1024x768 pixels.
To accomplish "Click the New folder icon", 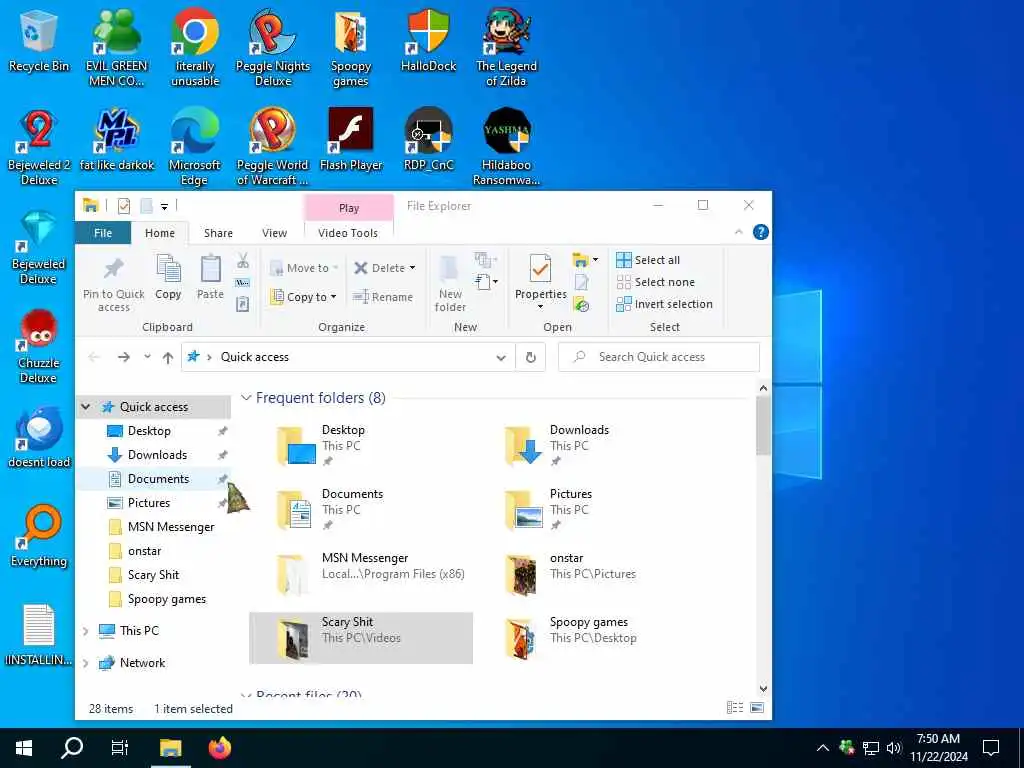I will 449,269.
